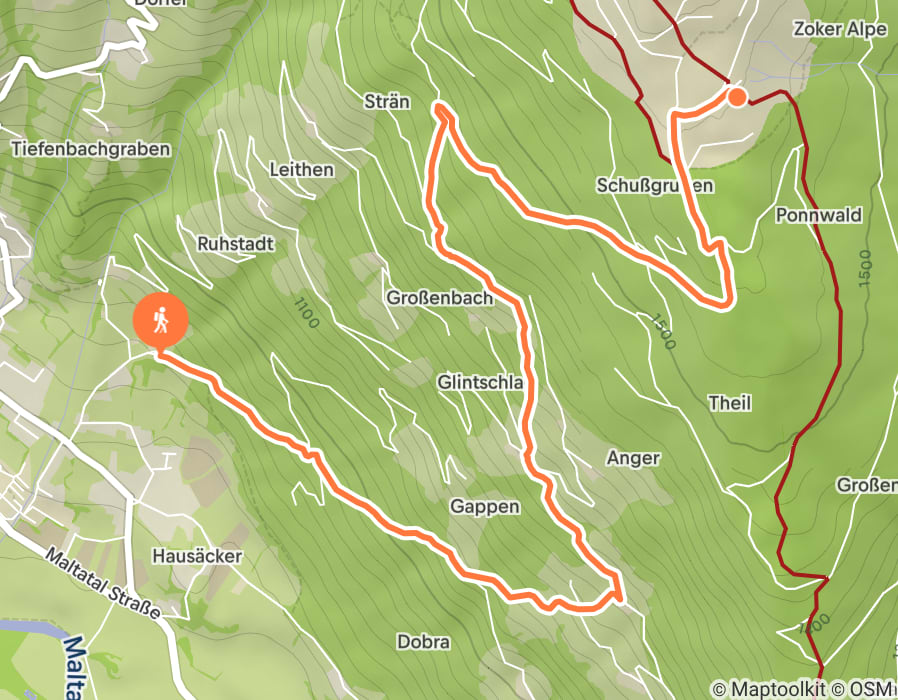Click the Tiefenbachgraben place label
The height and width of the screenshot is (700, 898).
click(x=91, y=150)
